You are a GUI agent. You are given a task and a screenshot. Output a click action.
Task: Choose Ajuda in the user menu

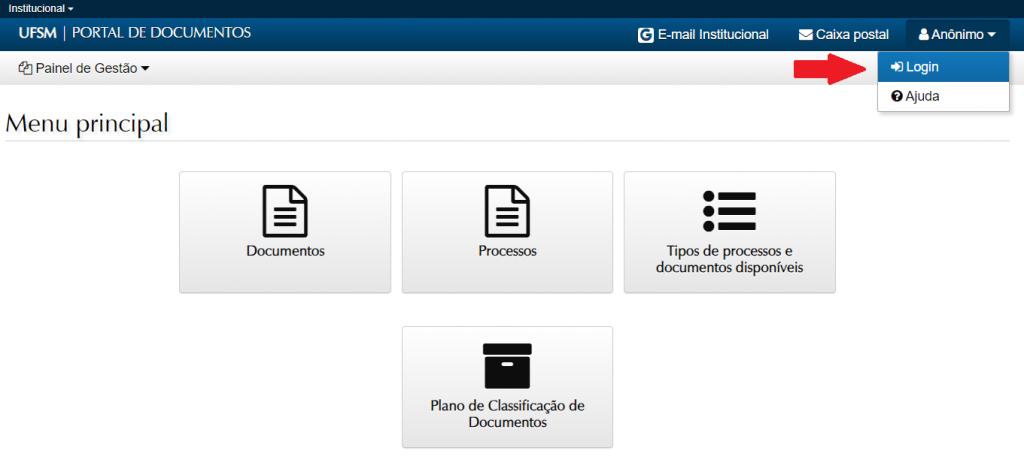922,97
